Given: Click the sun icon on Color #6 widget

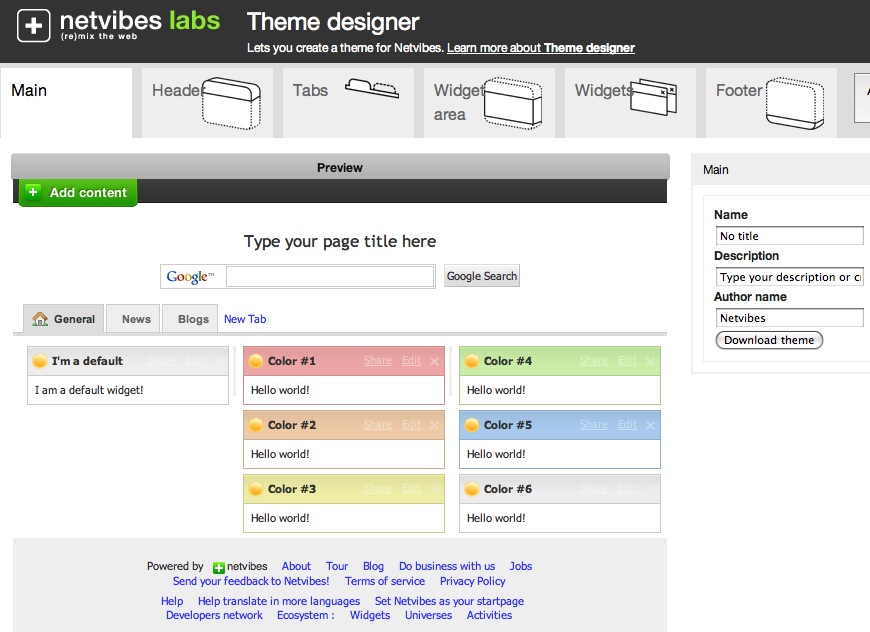Looking at the screenshot, I should [x=472, y=489].
